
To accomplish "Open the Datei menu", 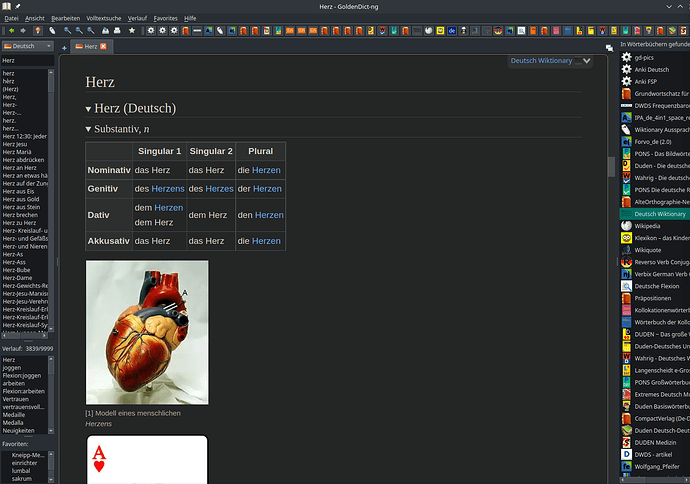I will (x=11, y=18).
